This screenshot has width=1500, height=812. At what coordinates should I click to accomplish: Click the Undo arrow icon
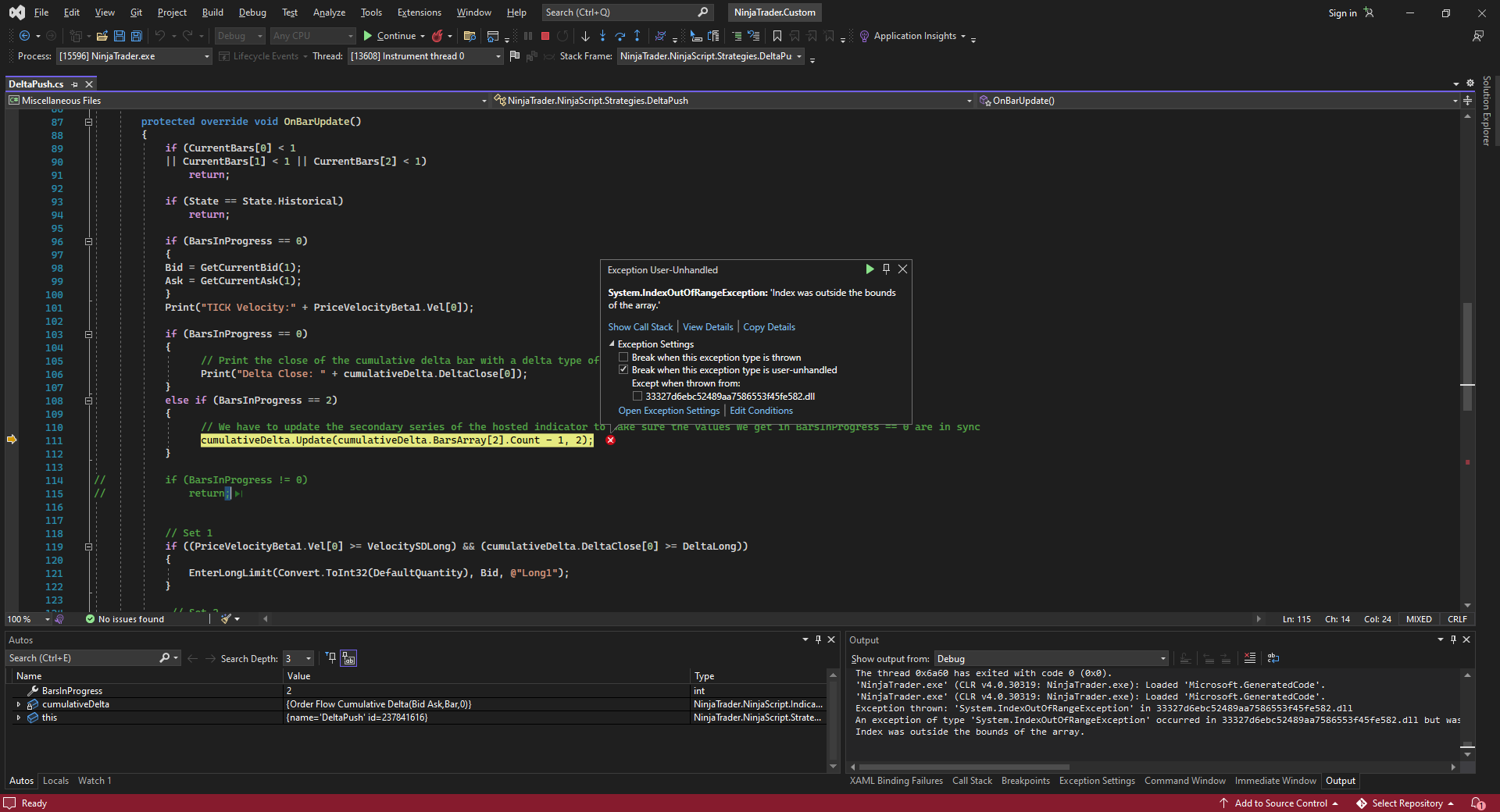[x=159, y=36]
